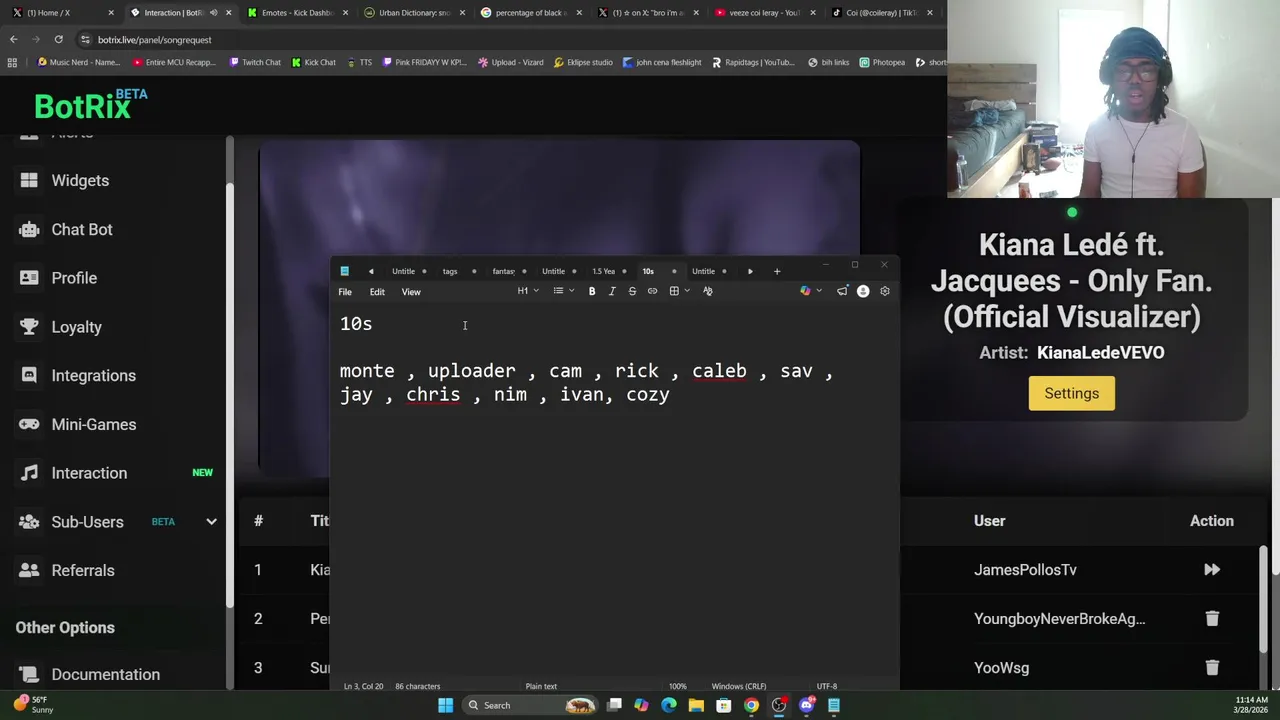The image size is (1280, 720).
Task: Open Mini-Games sidebar page
Action: click(x=93, y=425)
